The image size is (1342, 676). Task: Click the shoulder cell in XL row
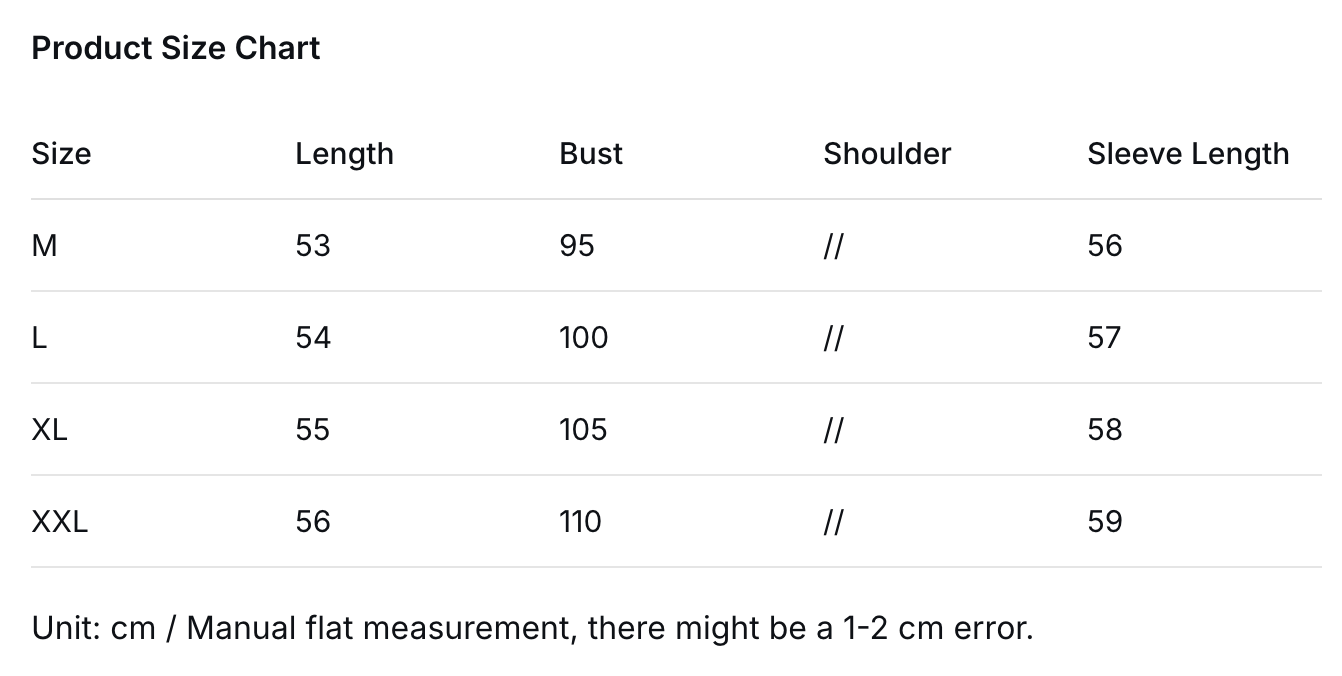point(833,430)
